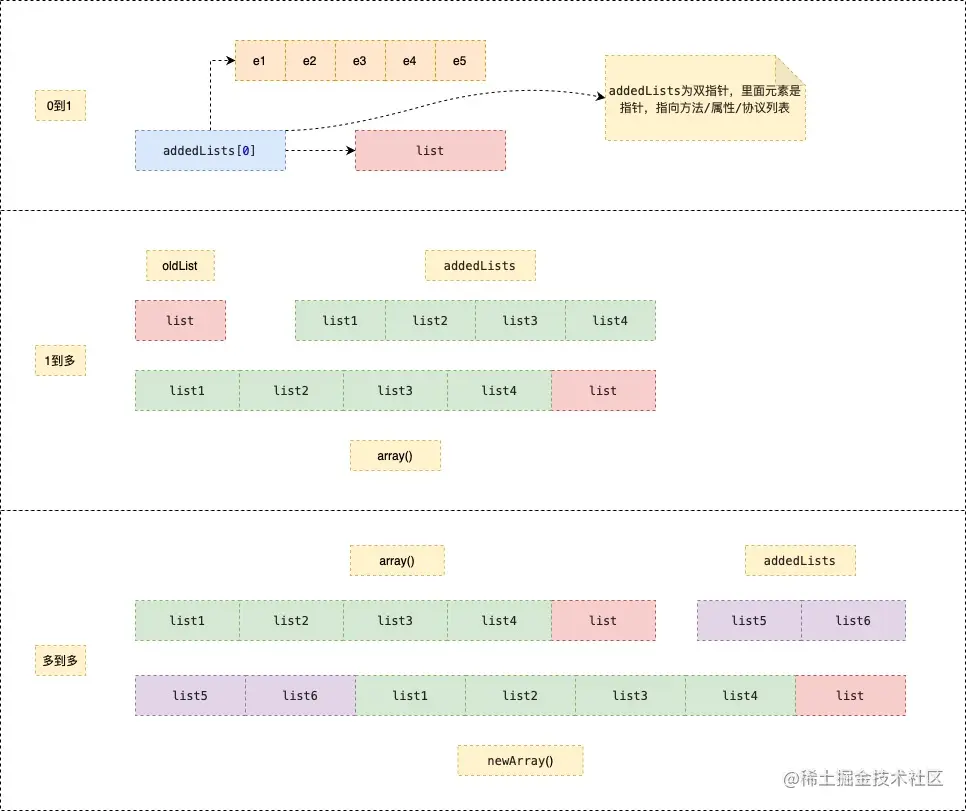Click the newArray() label
This screenshot has width=966, height=811.
(x=520, y=760)
